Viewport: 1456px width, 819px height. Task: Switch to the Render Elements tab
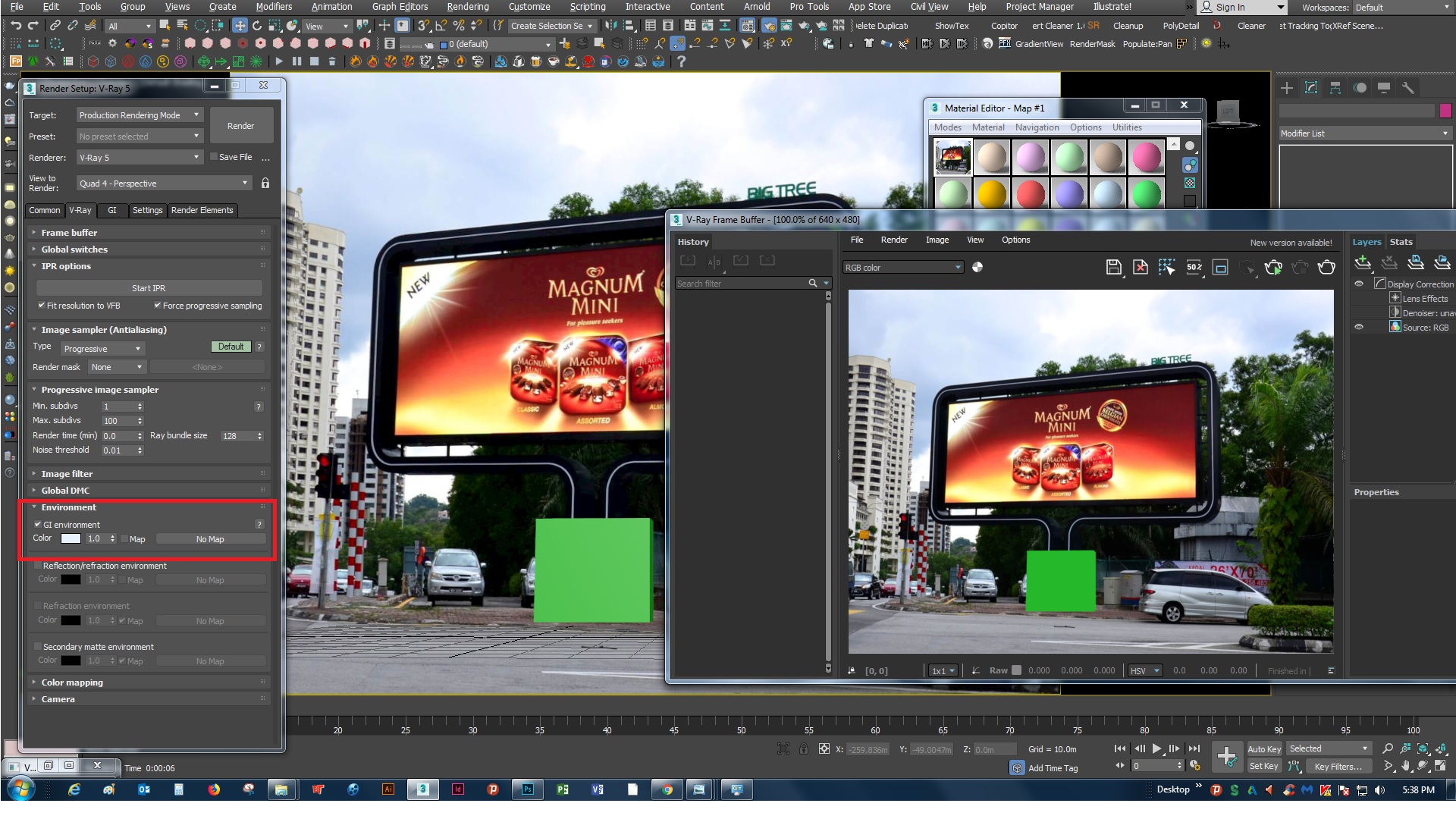point(202,210)
